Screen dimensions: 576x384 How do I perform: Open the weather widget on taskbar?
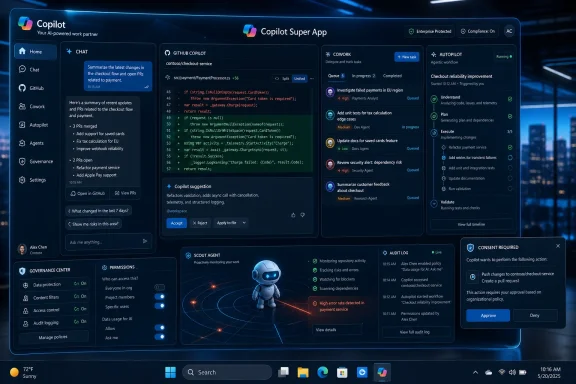point(23,372)
